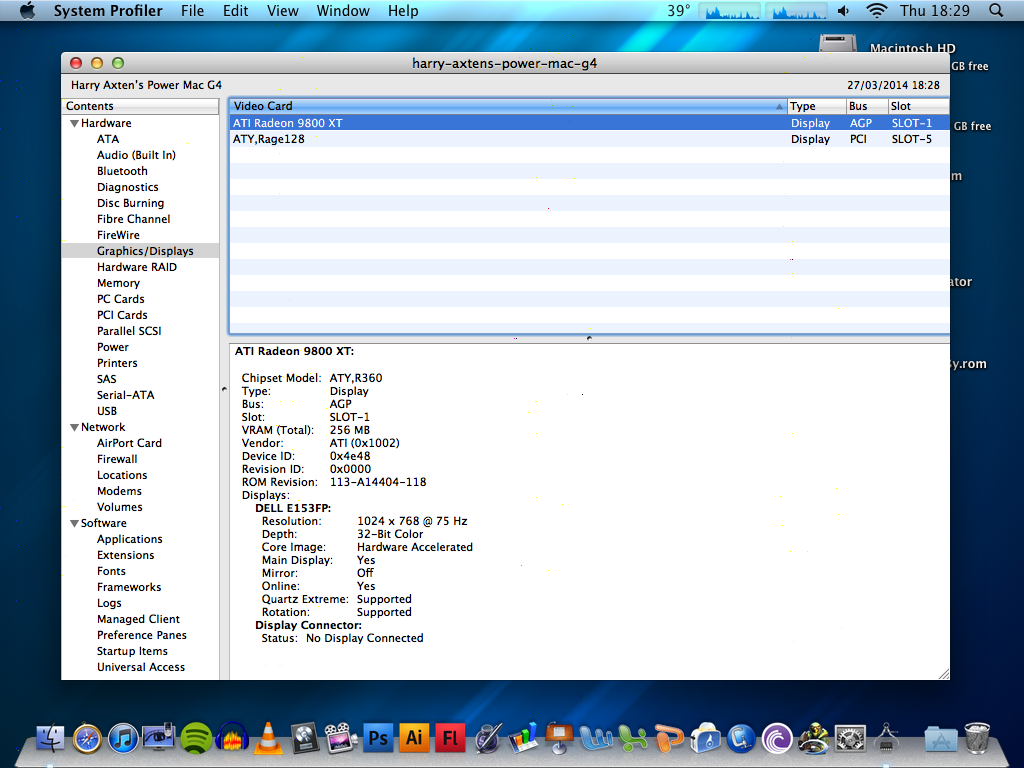
Task: Launch Microsoft Word from the dock
Action: [x=596, y=739]
